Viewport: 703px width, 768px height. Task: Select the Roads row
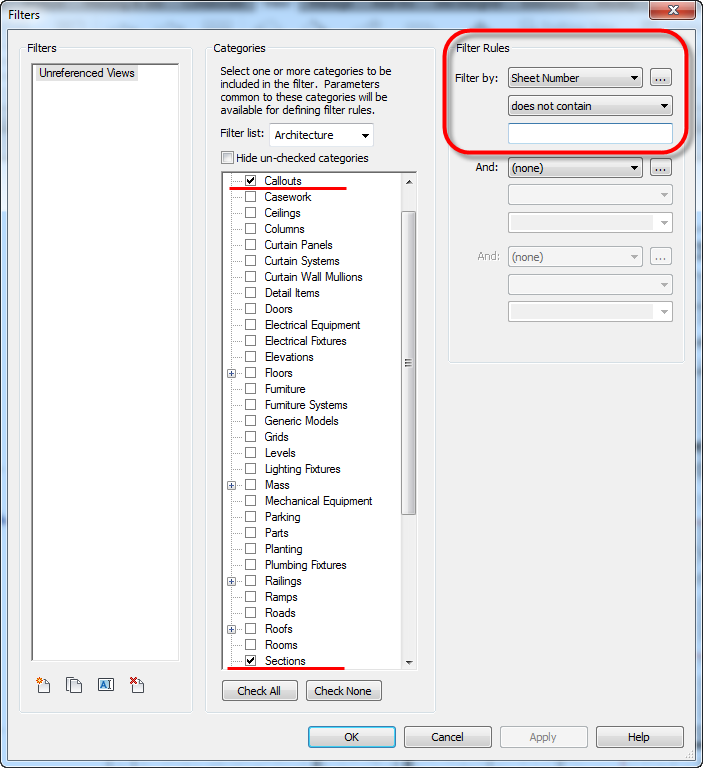pos(280,613)
